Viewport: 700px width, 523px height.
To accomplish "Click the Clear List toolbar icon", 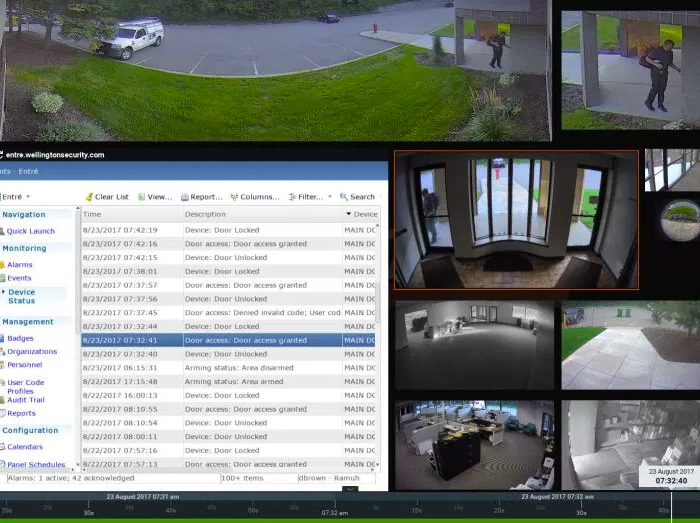I will 89,197.
